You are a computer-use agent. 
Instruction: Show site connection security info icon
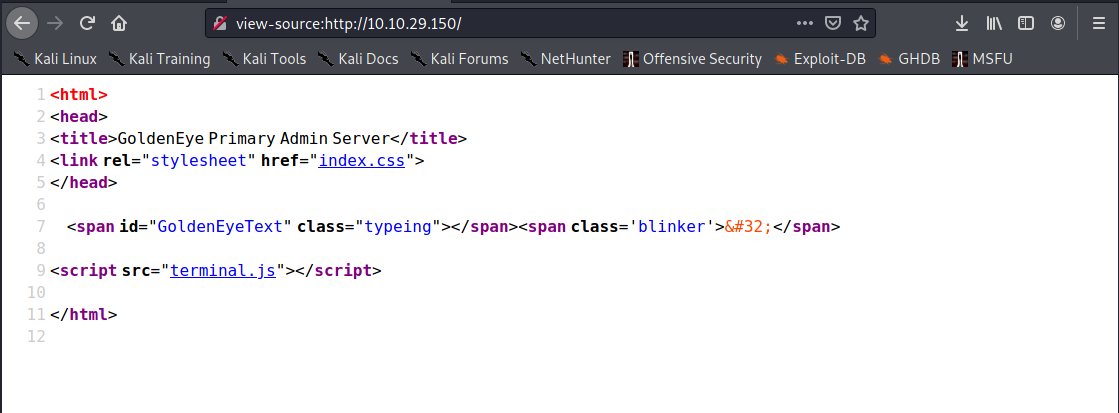[x=222, y=24]
